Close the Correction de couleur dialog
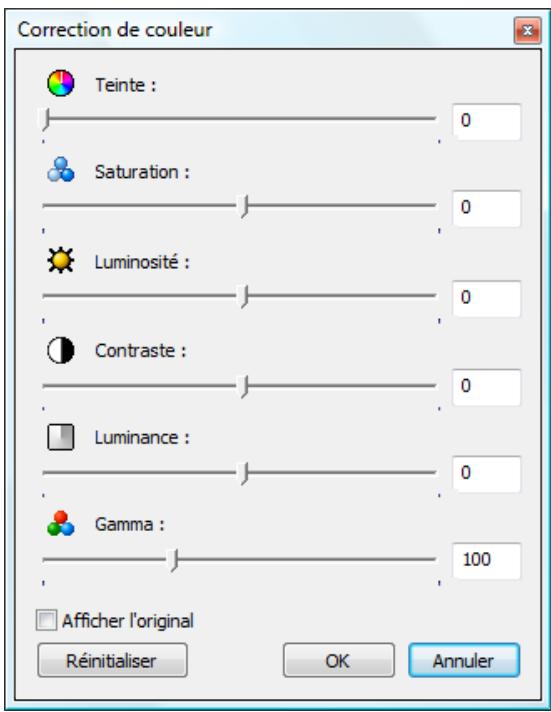The width and height of the screenshot is (551, 712). [527, 31]
